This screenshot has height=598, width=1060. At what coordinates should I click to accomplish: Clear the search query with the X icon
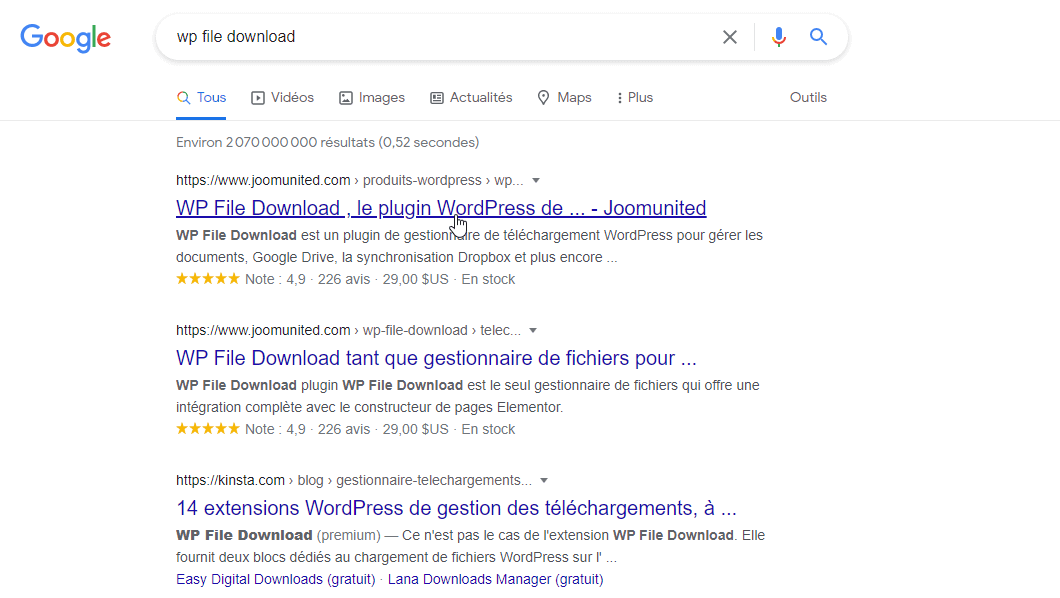pos(729,37)
